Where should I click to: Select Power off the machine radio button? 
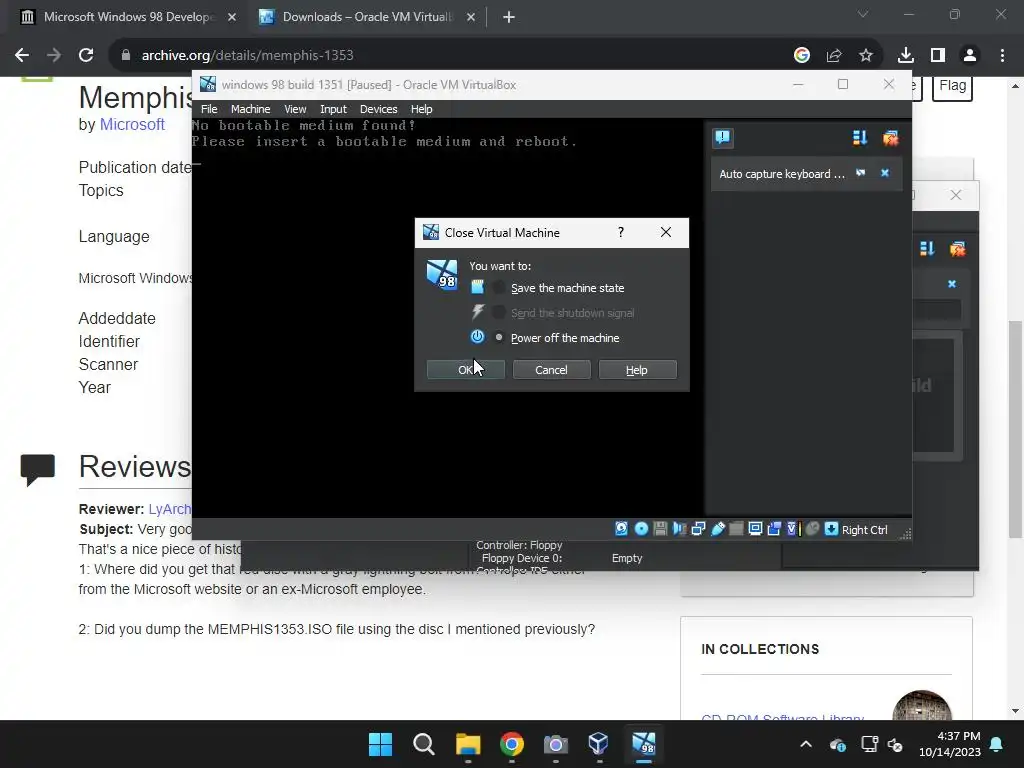point(499,338)
